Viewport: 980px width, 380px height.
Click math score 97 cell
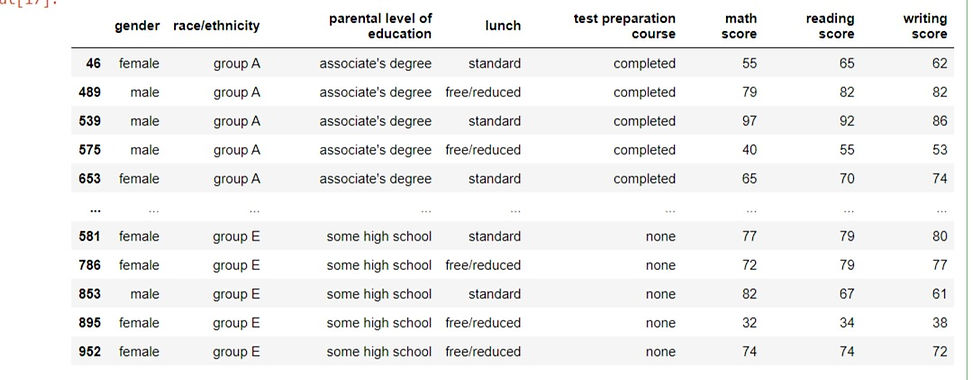(749, 121)
